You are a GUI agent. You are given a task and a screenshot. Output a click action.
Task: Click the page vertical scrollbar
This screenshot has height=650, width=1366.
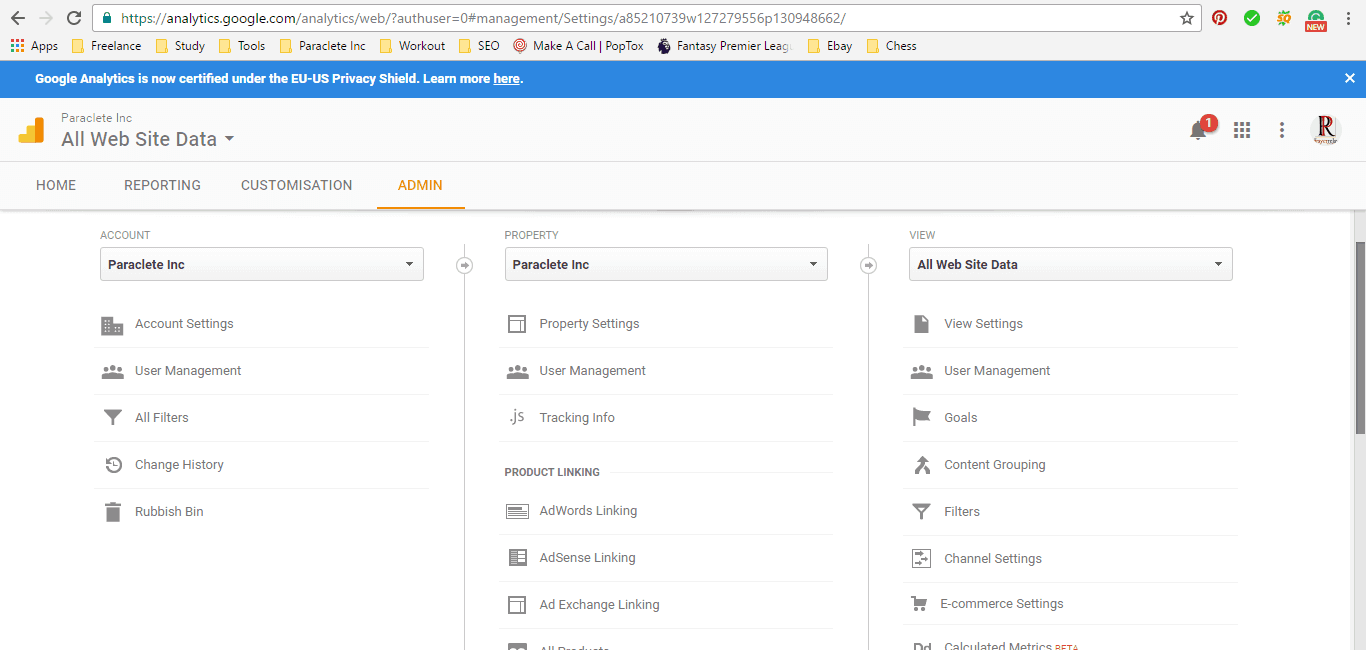click(x=1360, y=338)
